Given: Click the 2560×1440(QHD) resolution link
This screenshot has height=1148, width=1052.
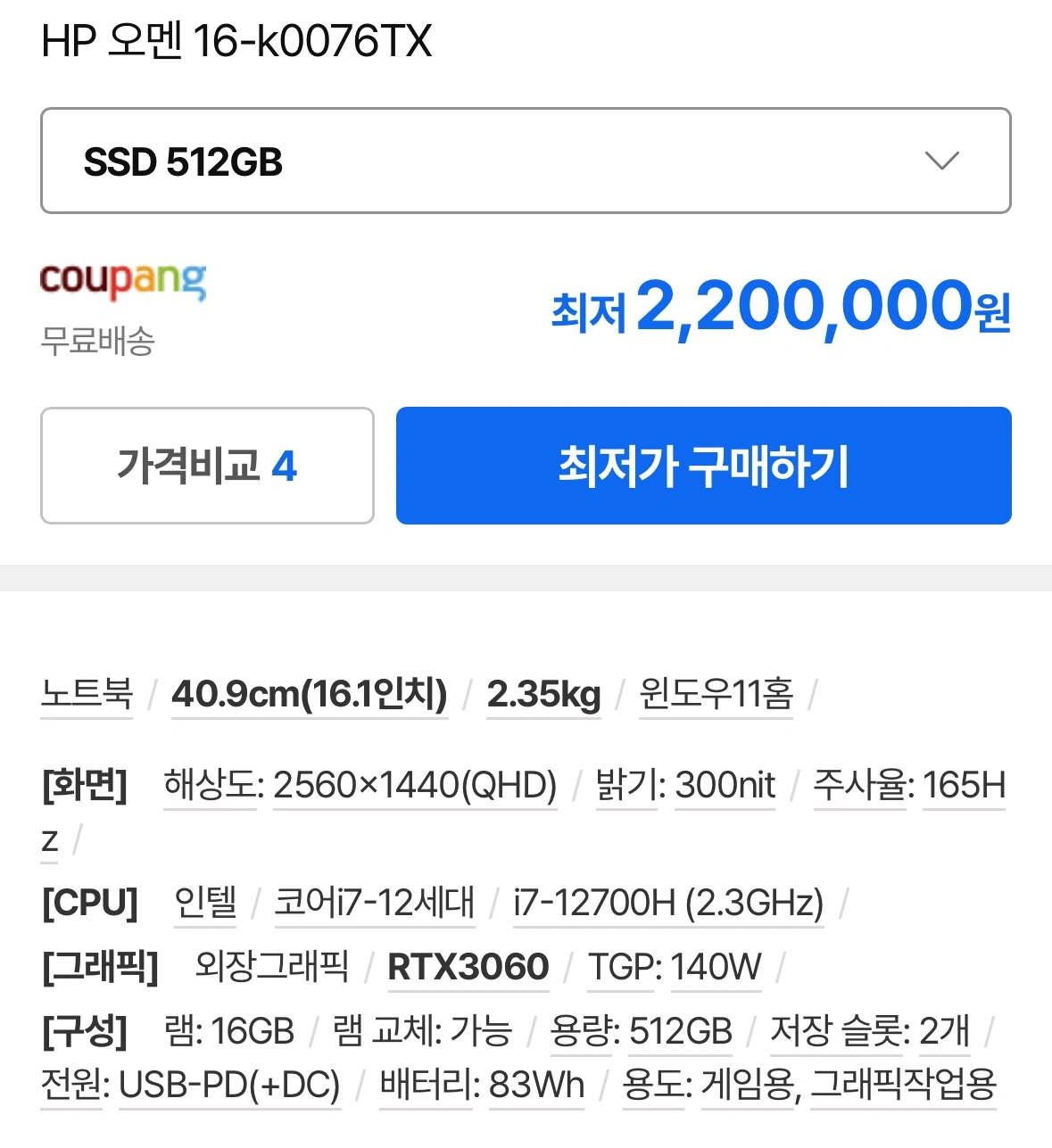Looking at the screenshot, I should pyautogui.click(x=415, y=786).
